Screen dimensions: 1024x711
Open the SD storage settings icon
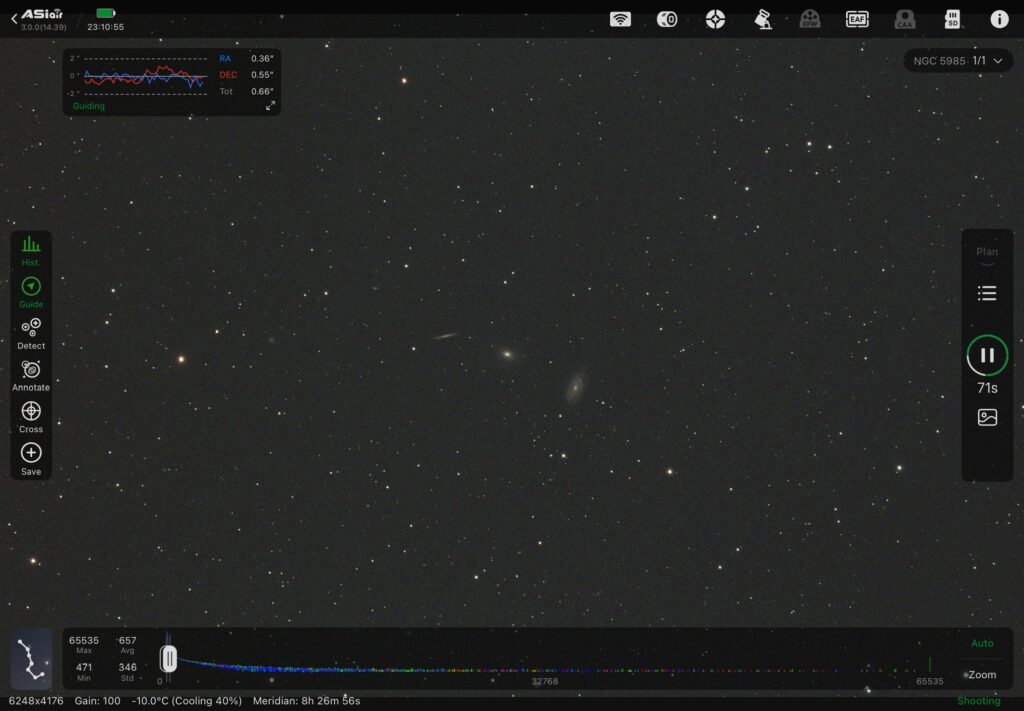click(x=952, y=19)
